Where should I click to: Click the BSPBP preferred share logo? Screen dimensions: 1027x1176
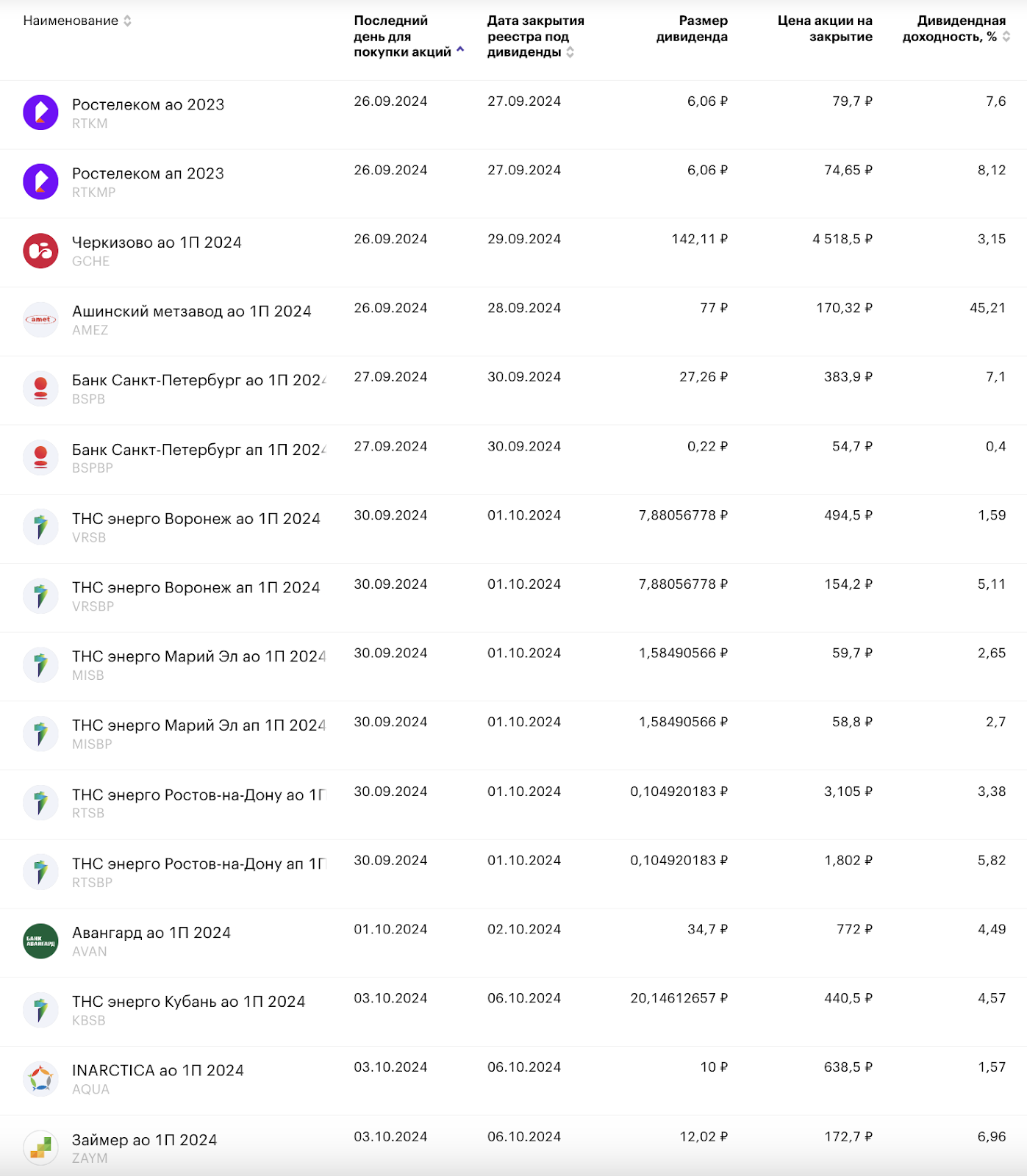click(40, 458)
